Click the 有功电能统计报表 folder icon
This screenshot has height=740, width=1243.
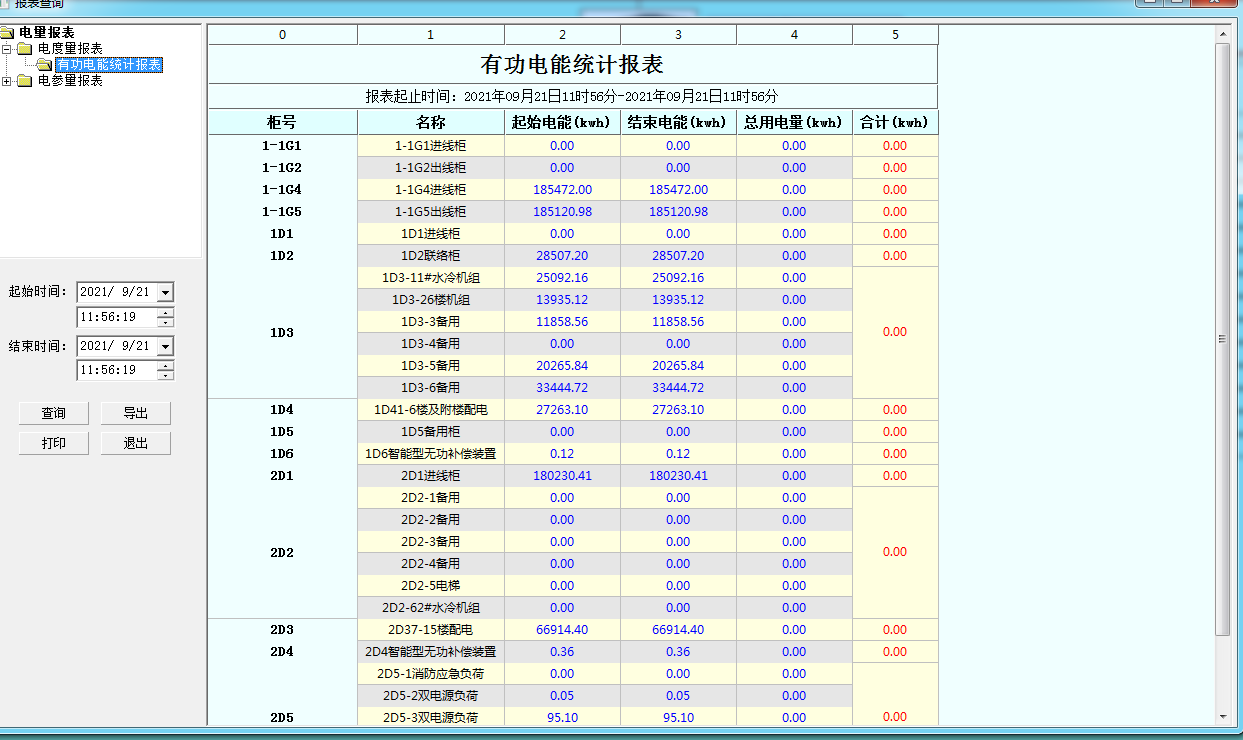coord(44,65)
